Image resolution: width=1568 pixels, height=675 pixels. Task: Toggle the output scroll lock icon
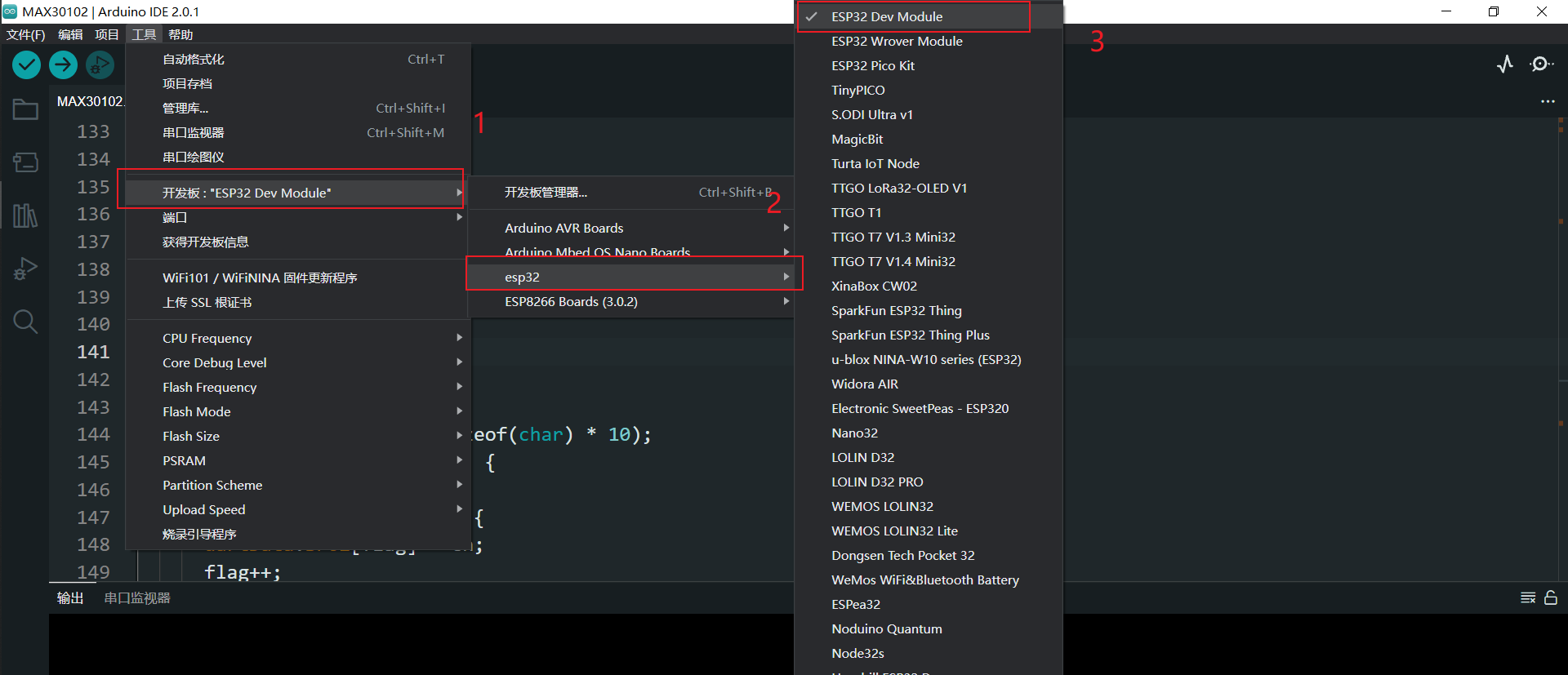[x=1551, y=597]
